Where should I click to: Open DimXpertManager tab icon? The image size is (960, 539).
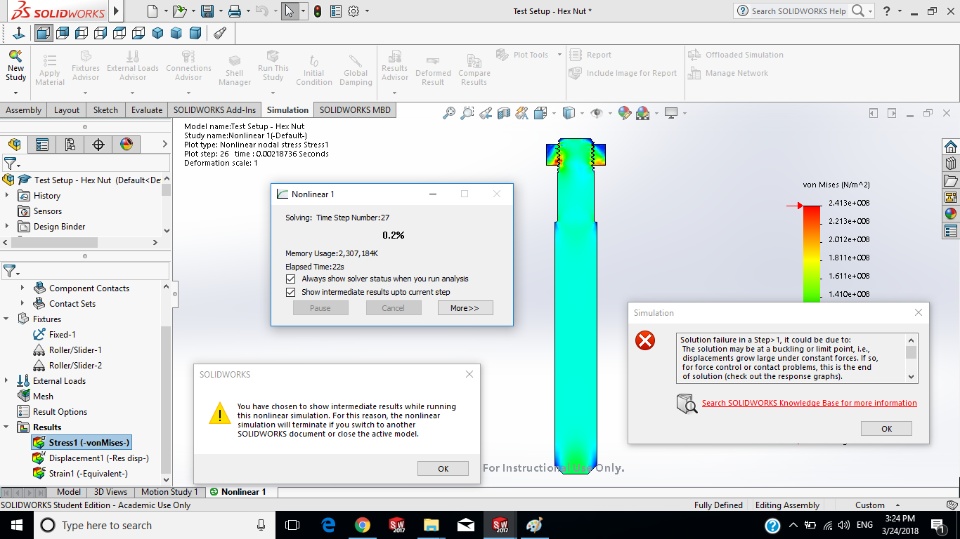pos(99,144)
